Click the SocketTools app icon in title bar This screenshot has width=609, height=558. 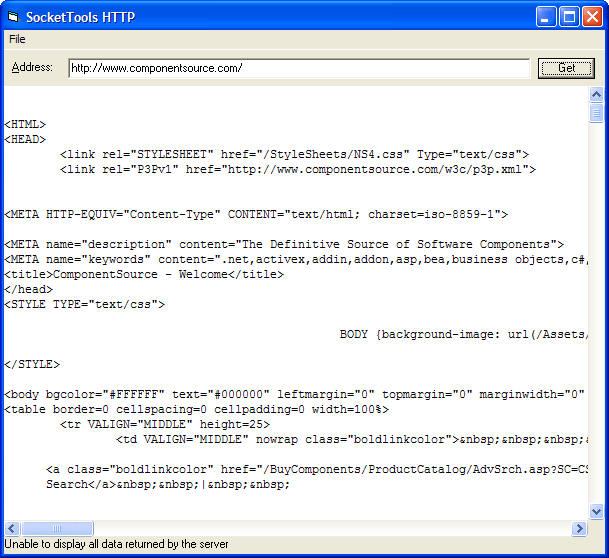[13, 16]
